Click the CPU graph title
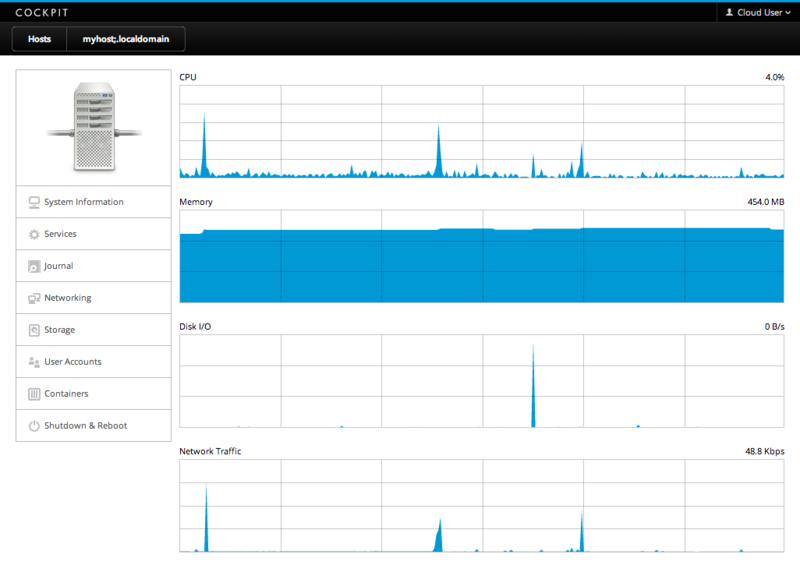This screenshot has width=800, height=565. [x=188, y=77]
